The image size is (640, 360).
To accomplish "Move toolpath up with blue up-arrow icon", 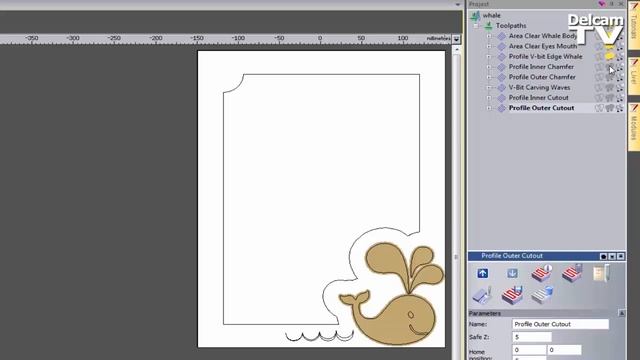I will tap(482, 273).
